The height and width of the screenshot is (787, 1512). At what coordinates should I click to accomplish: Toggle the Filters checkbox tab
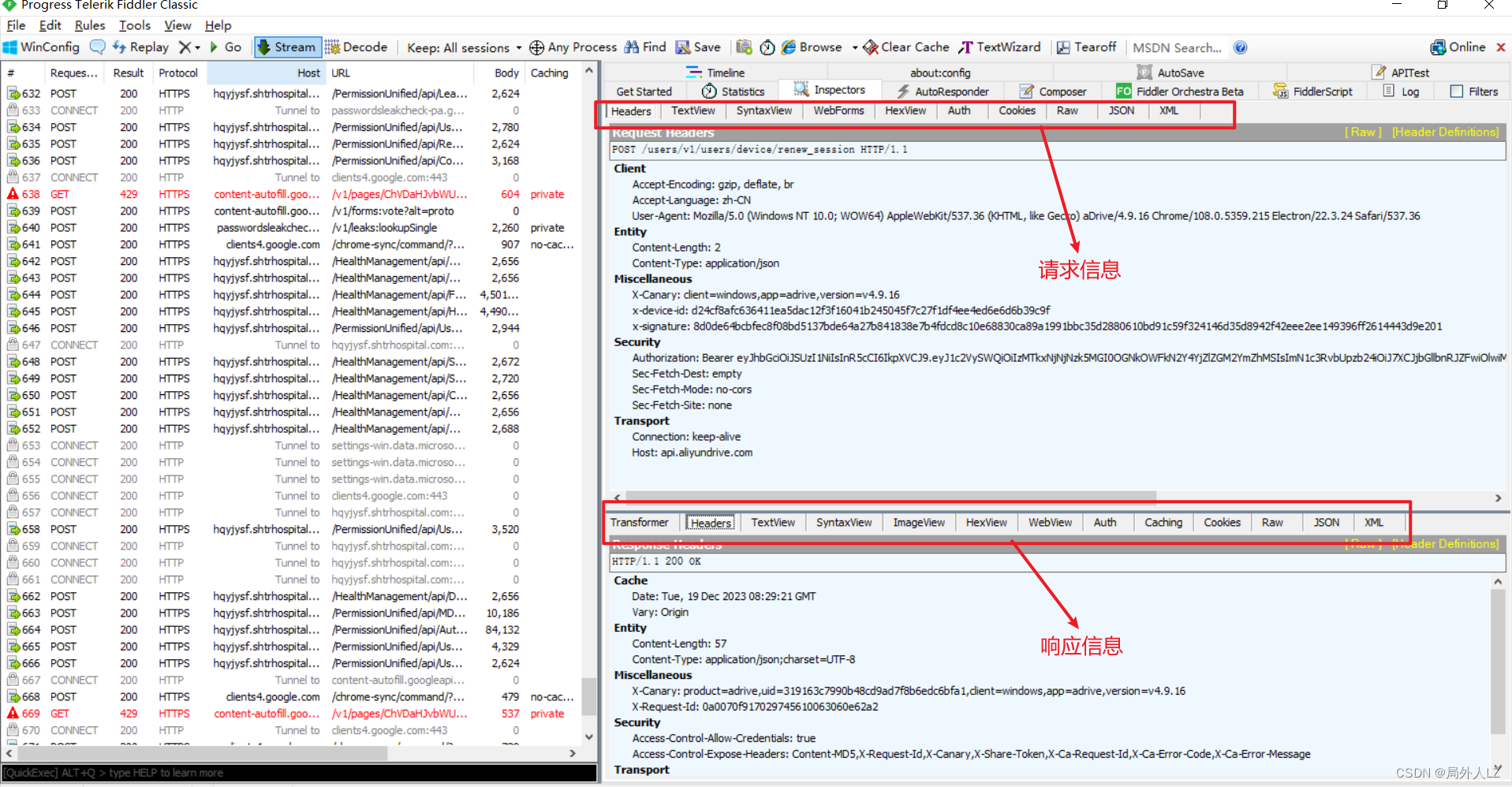point(1473,91)
